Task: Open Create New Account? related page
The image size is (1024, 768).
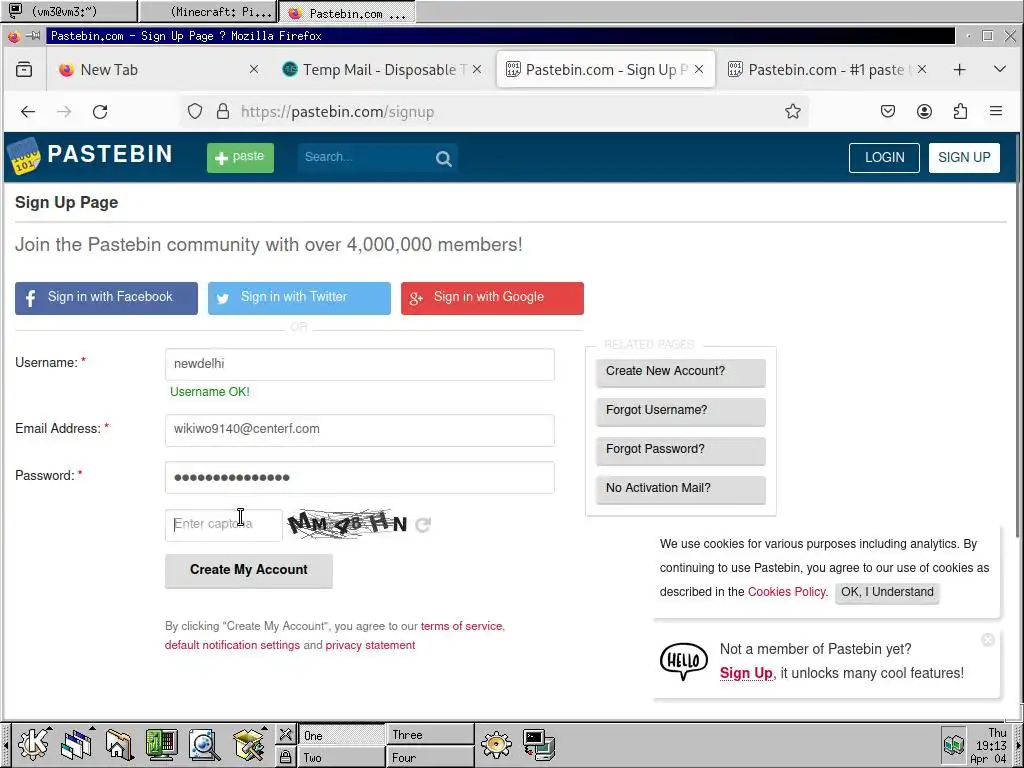Action: [x=680, y=372]
